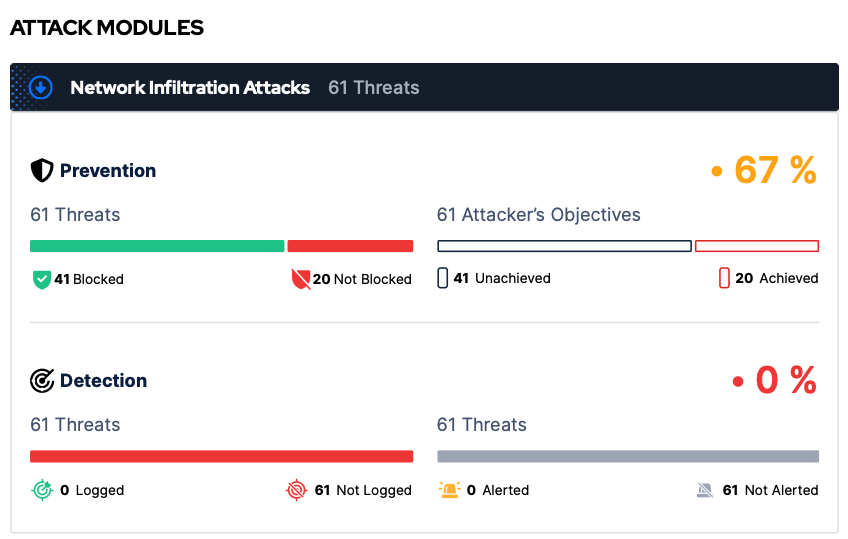
Task: Click the Detection radar target icon
Action: (42, 381)
